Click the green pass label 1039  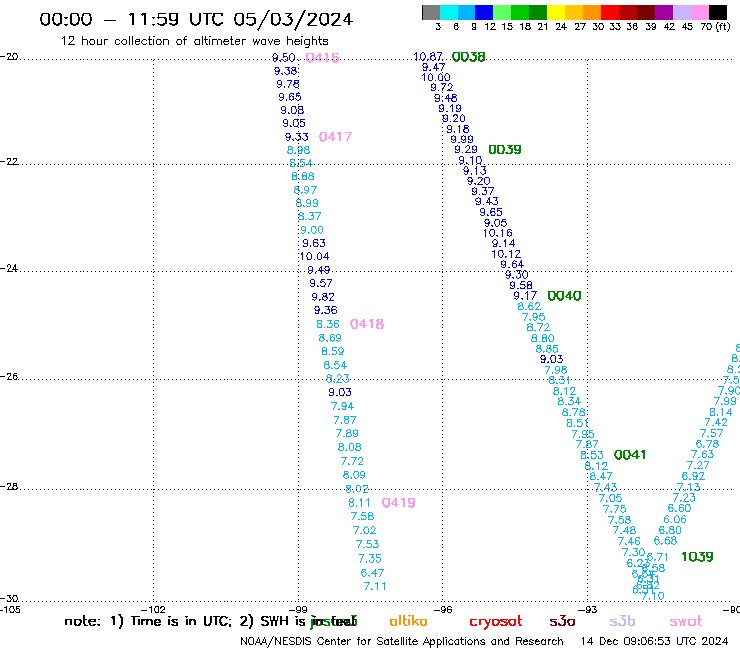698,557
